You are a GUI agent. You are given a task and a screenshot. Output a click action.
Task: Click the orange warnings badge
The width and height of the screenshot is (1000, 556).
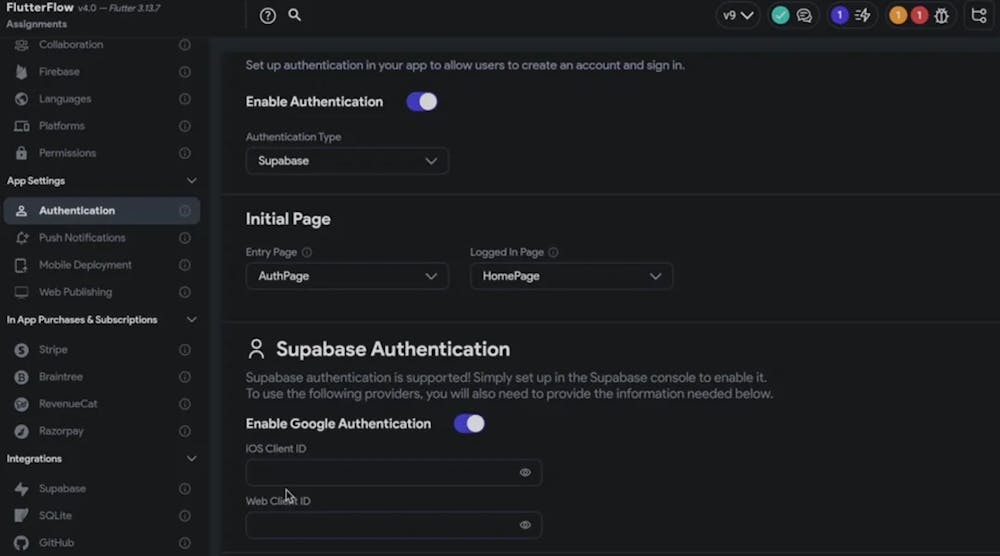(x=898, y=15)
